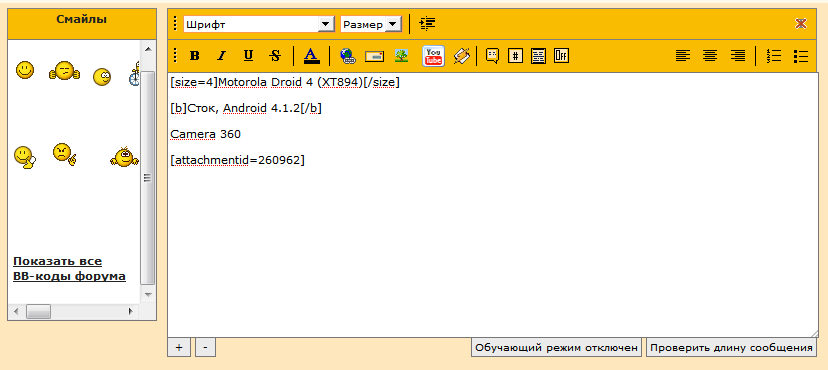Click the OFF (offtopic) tag icon
The image size is (828, 370).
(561, 55)
